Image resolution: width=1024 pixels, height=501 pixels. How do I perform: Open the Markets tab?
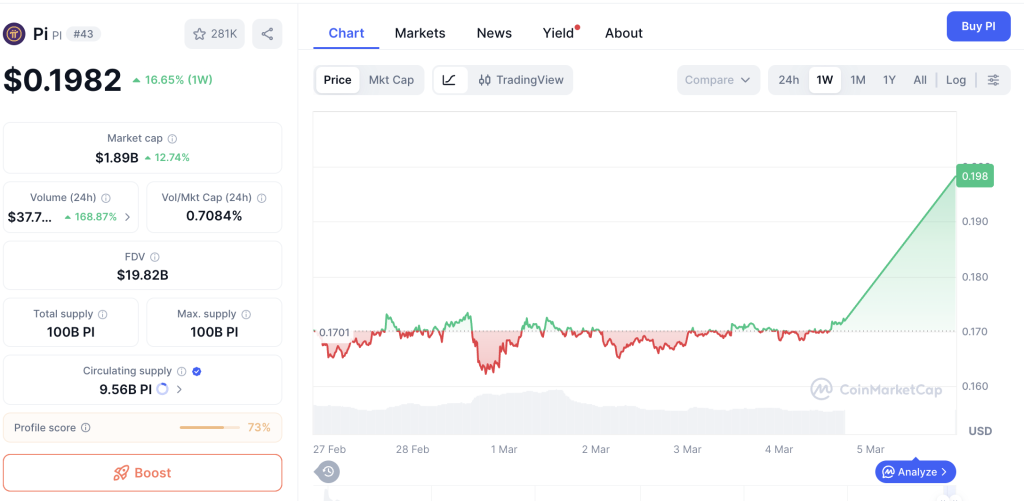coord(420,33)
